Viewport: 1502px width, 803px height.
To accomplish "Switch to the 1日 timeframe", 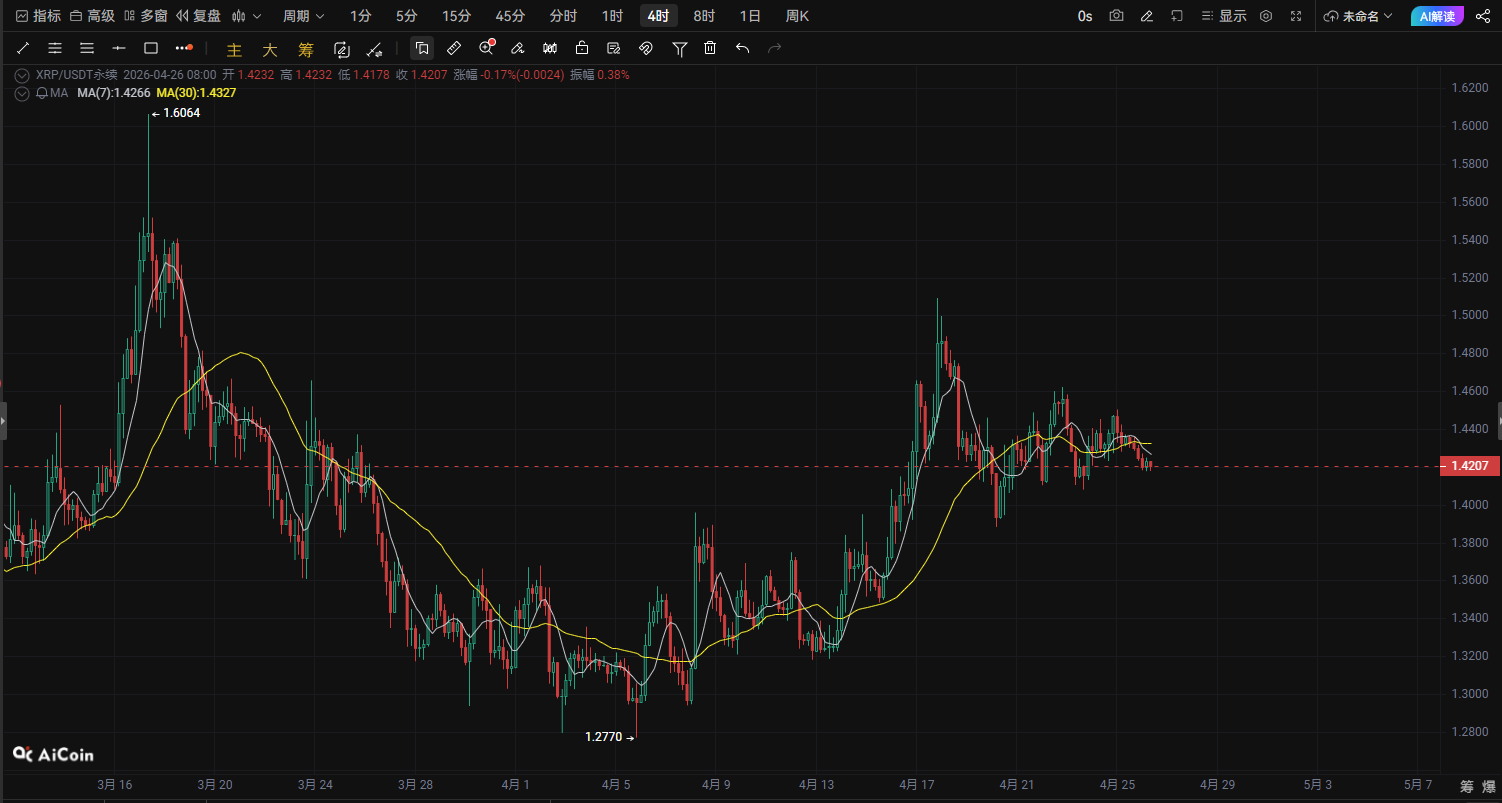I will [750, 16].
